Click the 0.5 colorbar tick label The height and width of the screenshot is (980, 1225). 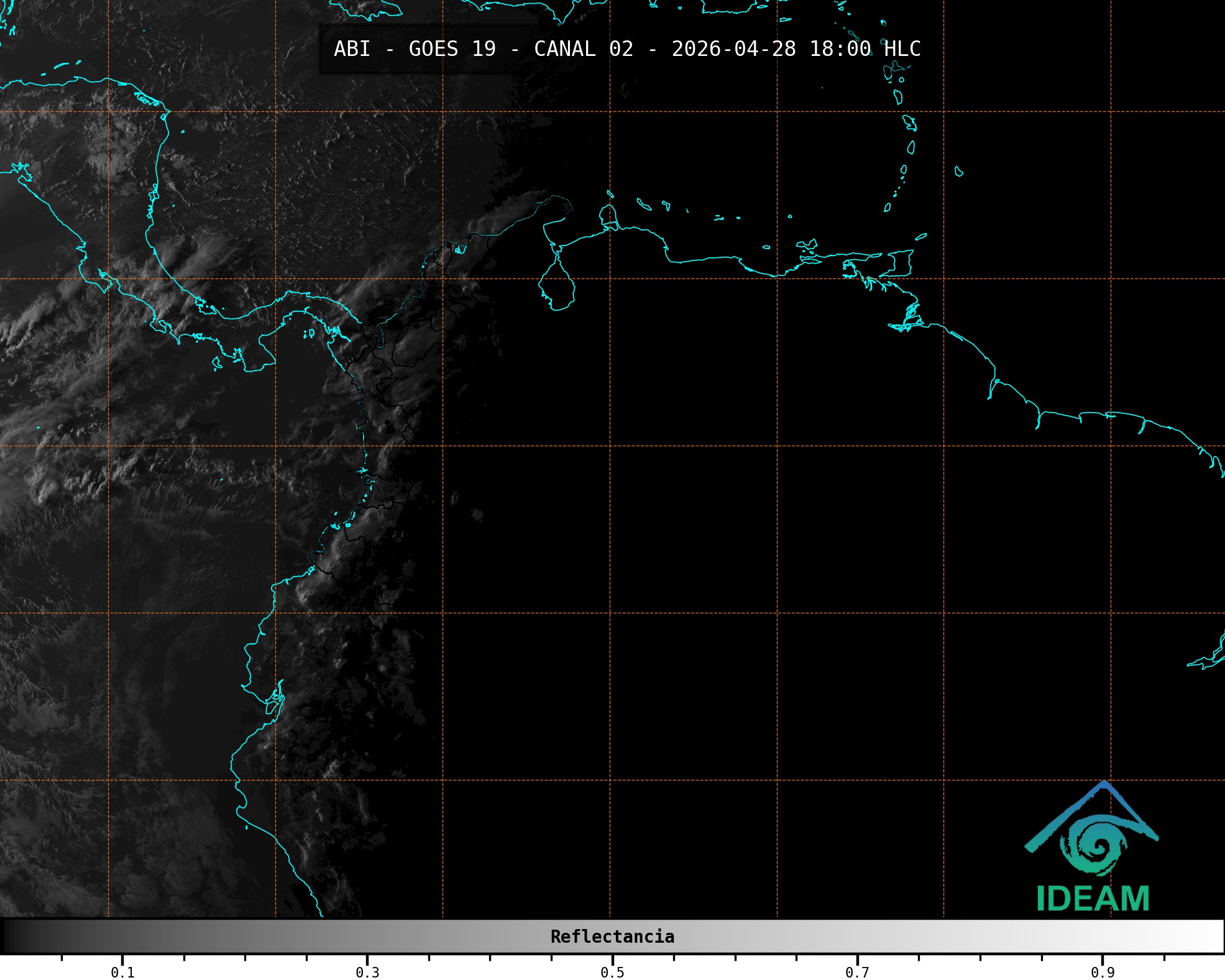tap(612, 972)
